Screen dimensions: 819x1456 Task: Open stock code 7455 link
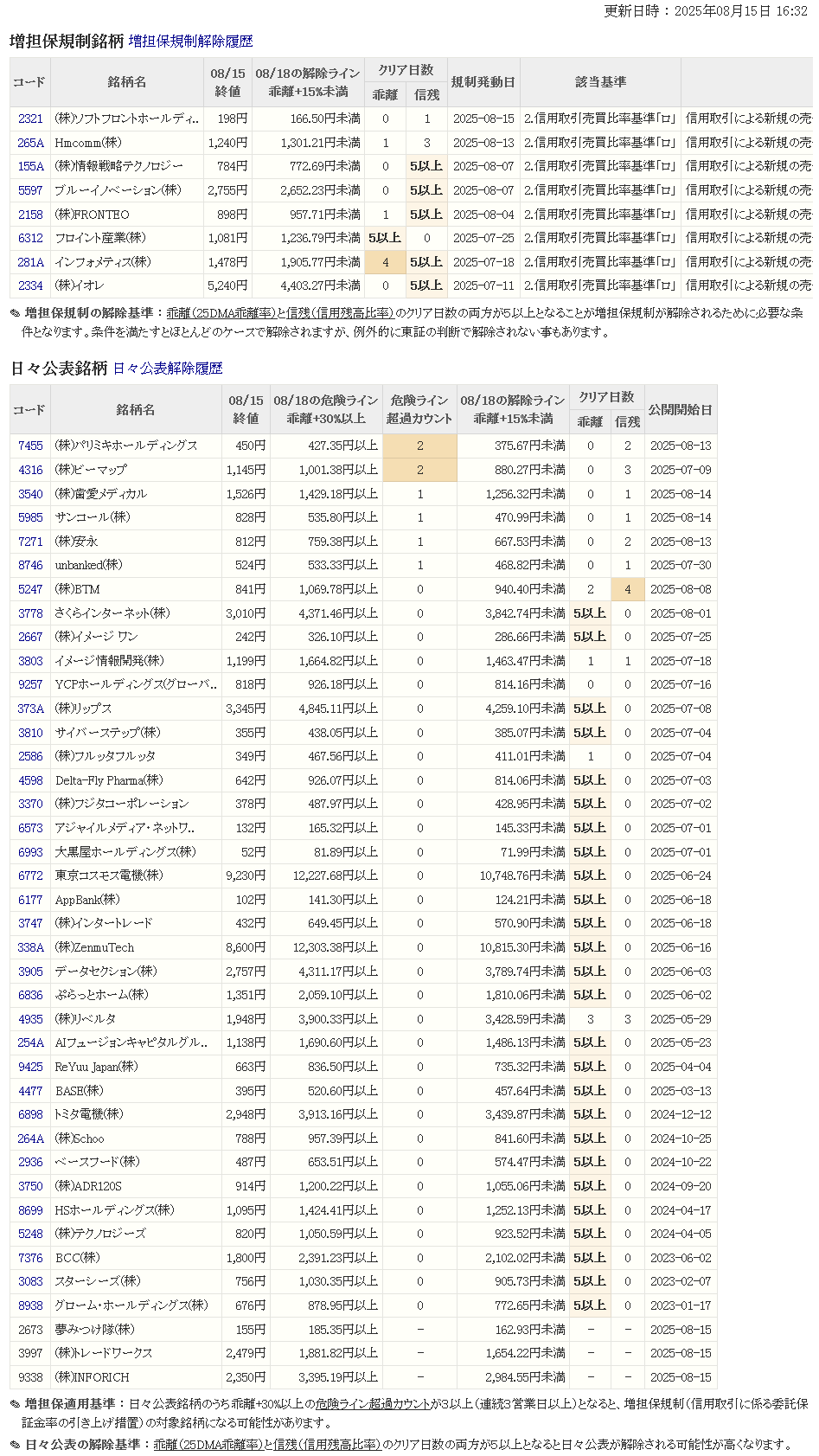pyautogui.click(x=30, y=446)
